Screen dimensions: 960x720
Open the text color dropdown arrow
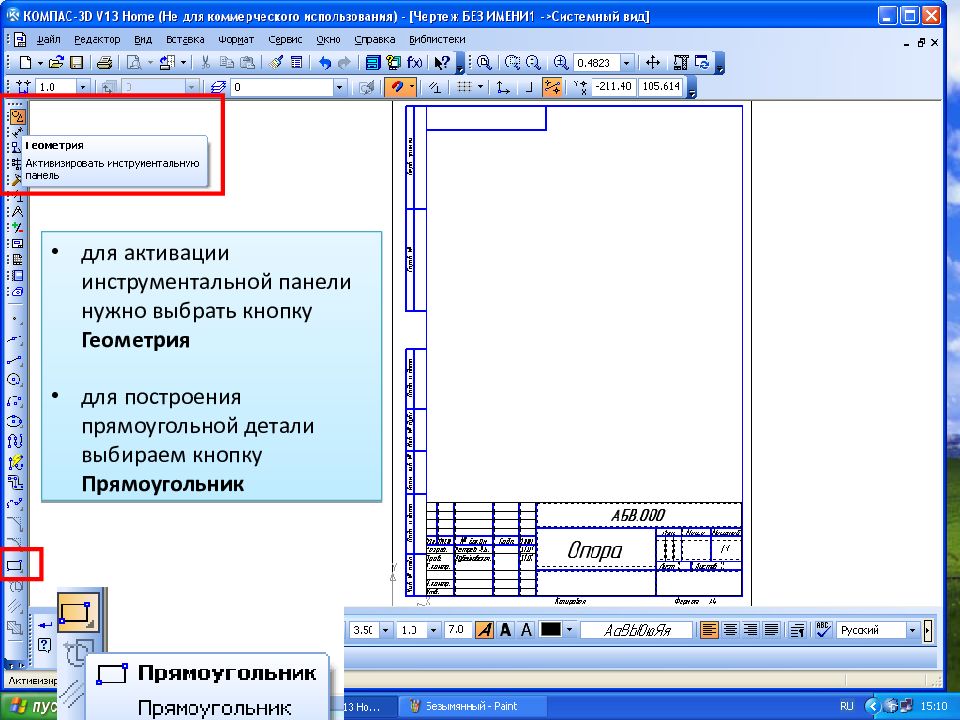(x=569, y=629)
